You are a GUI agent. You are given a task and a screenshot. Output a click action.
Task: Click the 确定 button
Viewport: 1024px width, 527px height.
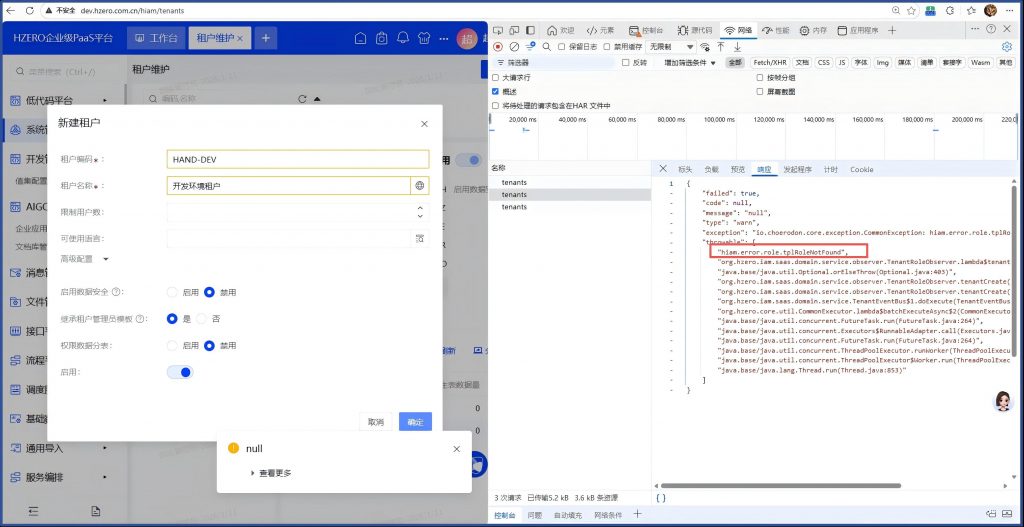(415, 422)
